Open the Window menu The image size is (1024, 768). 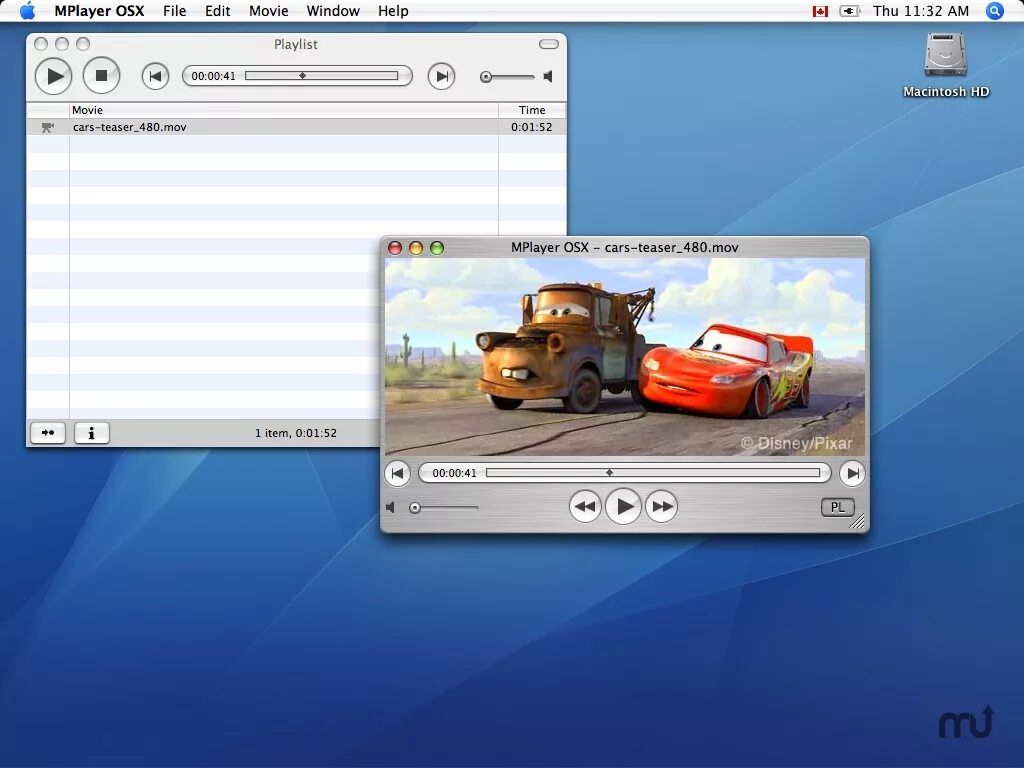pyautogui.click(x=333, y=11)
